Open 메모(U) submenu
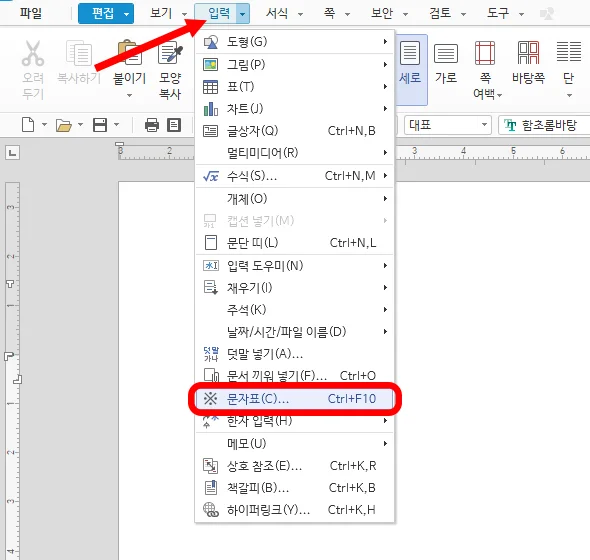Viewport: 590px width, 560px height. pos(295,443)
